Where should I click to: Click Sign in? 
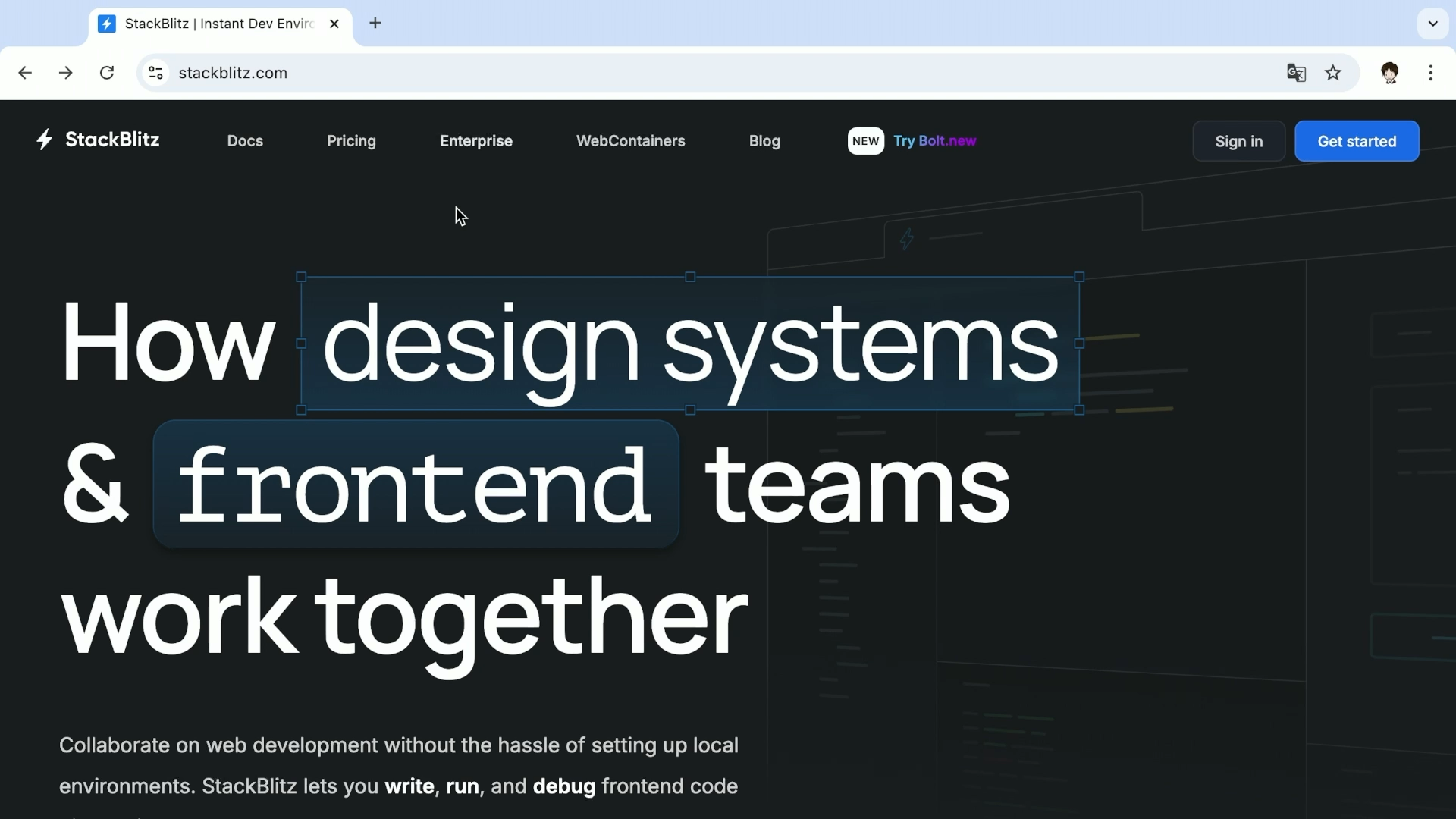1238,141
